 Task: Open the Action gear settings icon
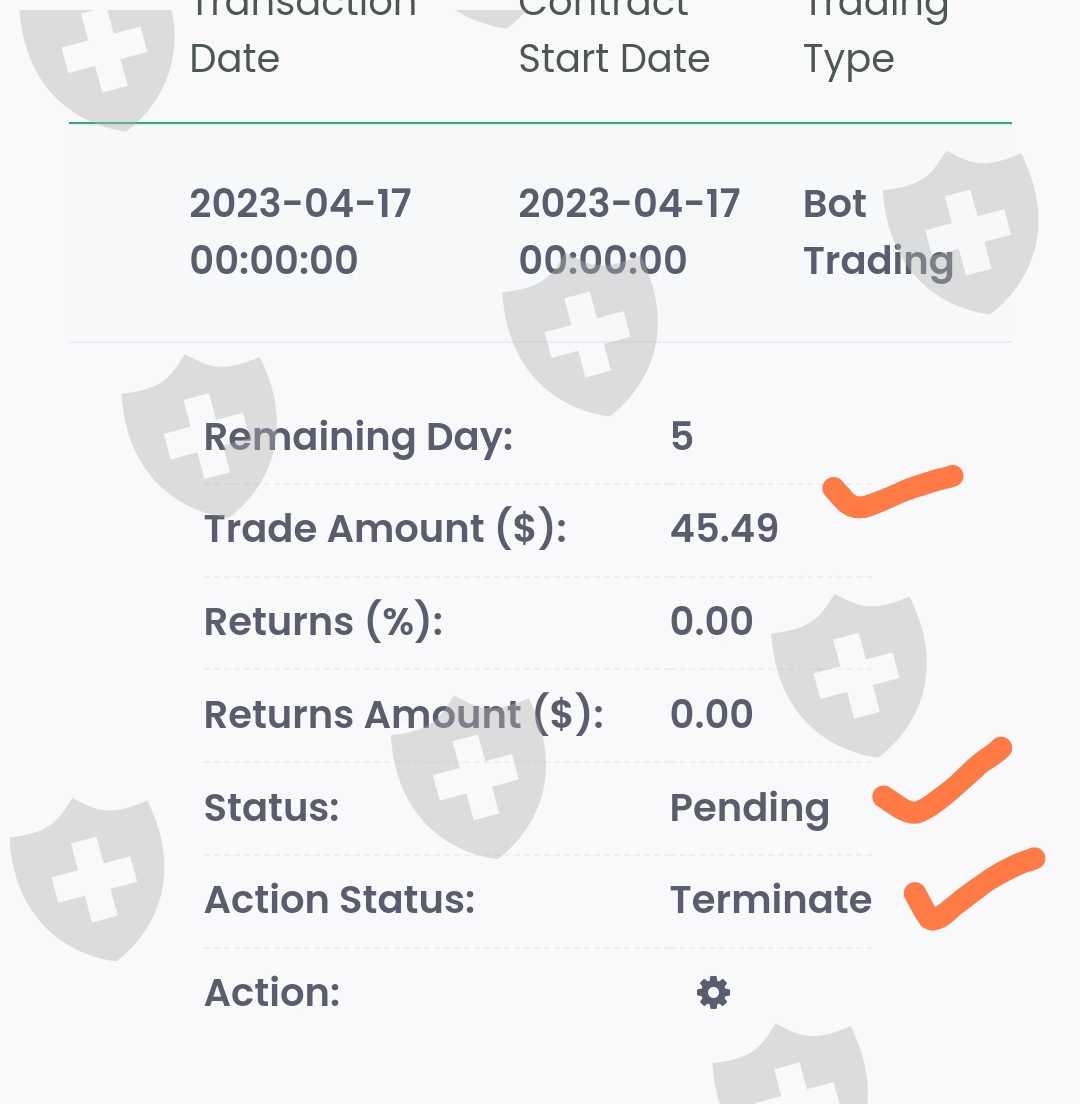[713, 993]
